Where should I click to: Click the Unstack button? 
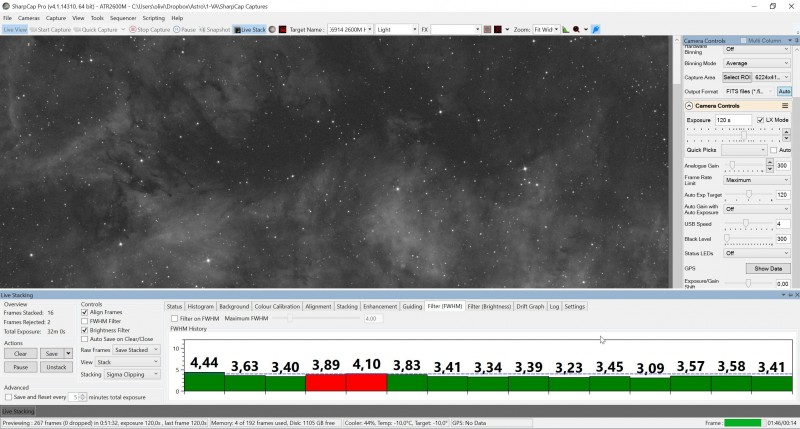[56, 367]
